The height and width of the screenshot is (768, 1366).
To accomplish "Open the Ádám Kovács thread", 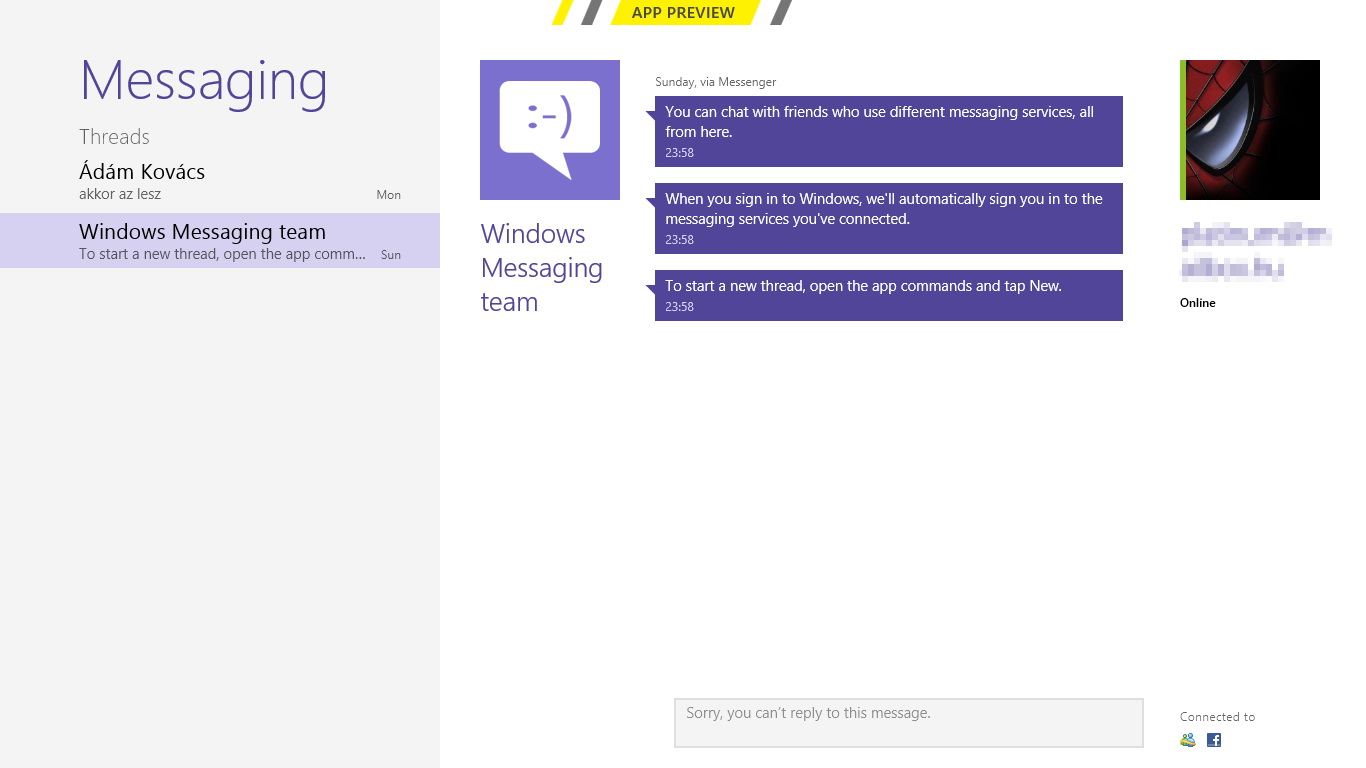I will click(220, 182).
